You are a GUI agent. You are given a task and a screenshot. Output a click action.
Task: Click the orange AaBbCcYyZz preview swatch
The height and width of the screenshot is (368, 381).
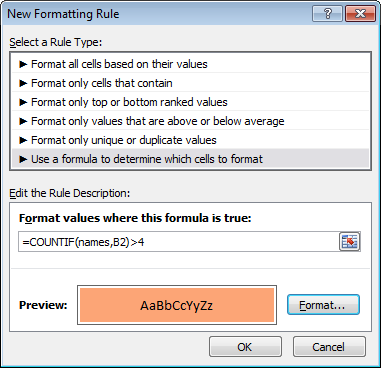[177, 305]
